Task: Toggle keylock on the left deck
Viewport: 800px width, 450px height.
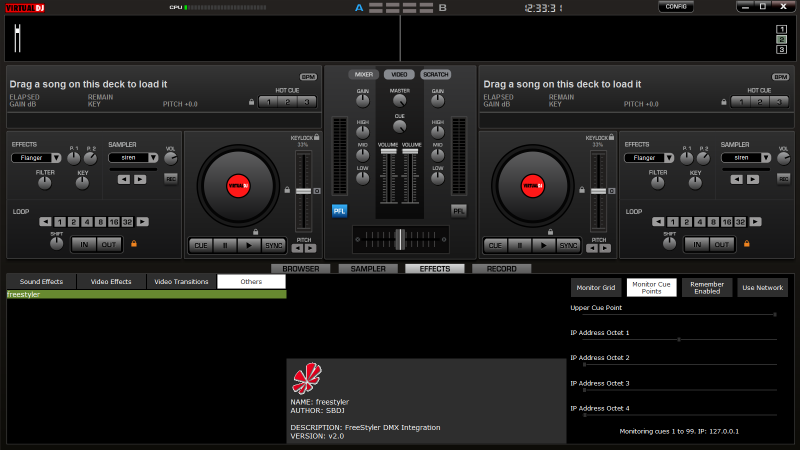Action: click(x=317, y=137)
